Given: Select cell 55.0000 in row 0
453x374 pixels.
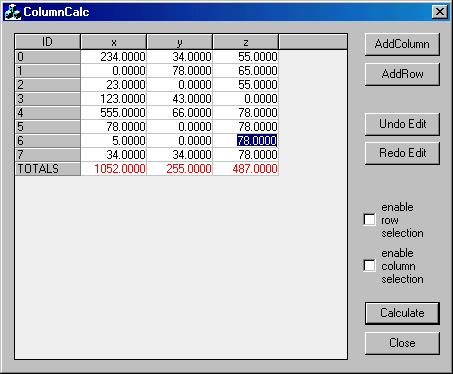Looking at the screenshot, I should point(245,57).
